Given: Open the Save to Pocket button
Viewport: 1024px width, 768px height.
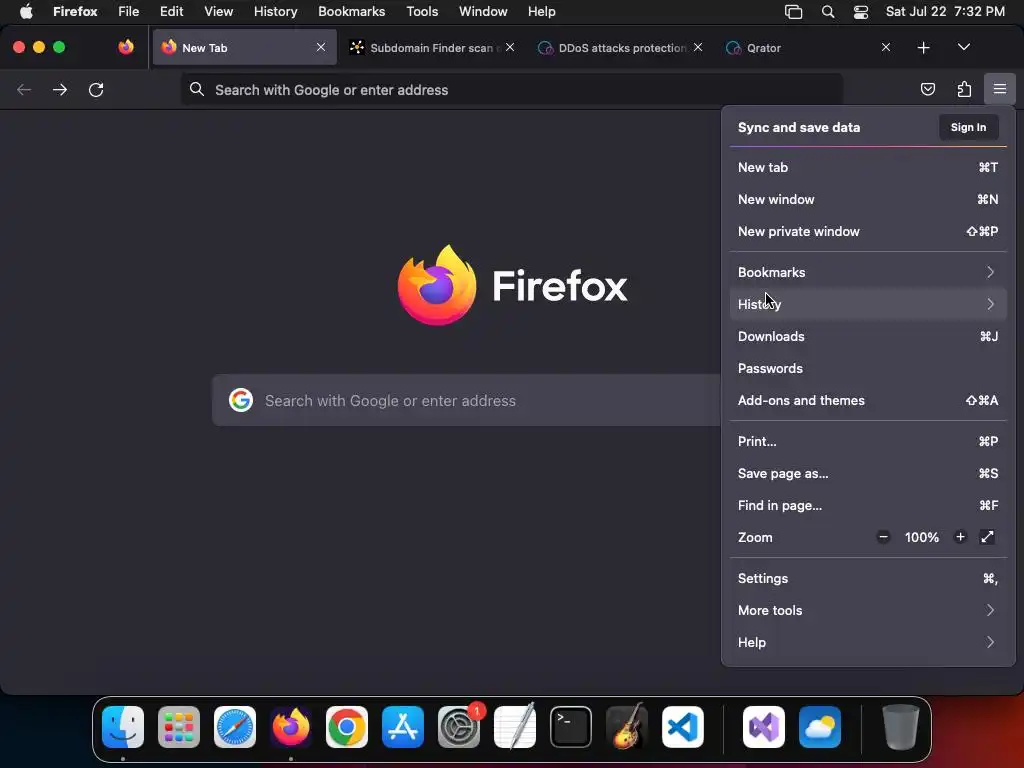Looking at the screenshot, I should (x=927, y=89).
